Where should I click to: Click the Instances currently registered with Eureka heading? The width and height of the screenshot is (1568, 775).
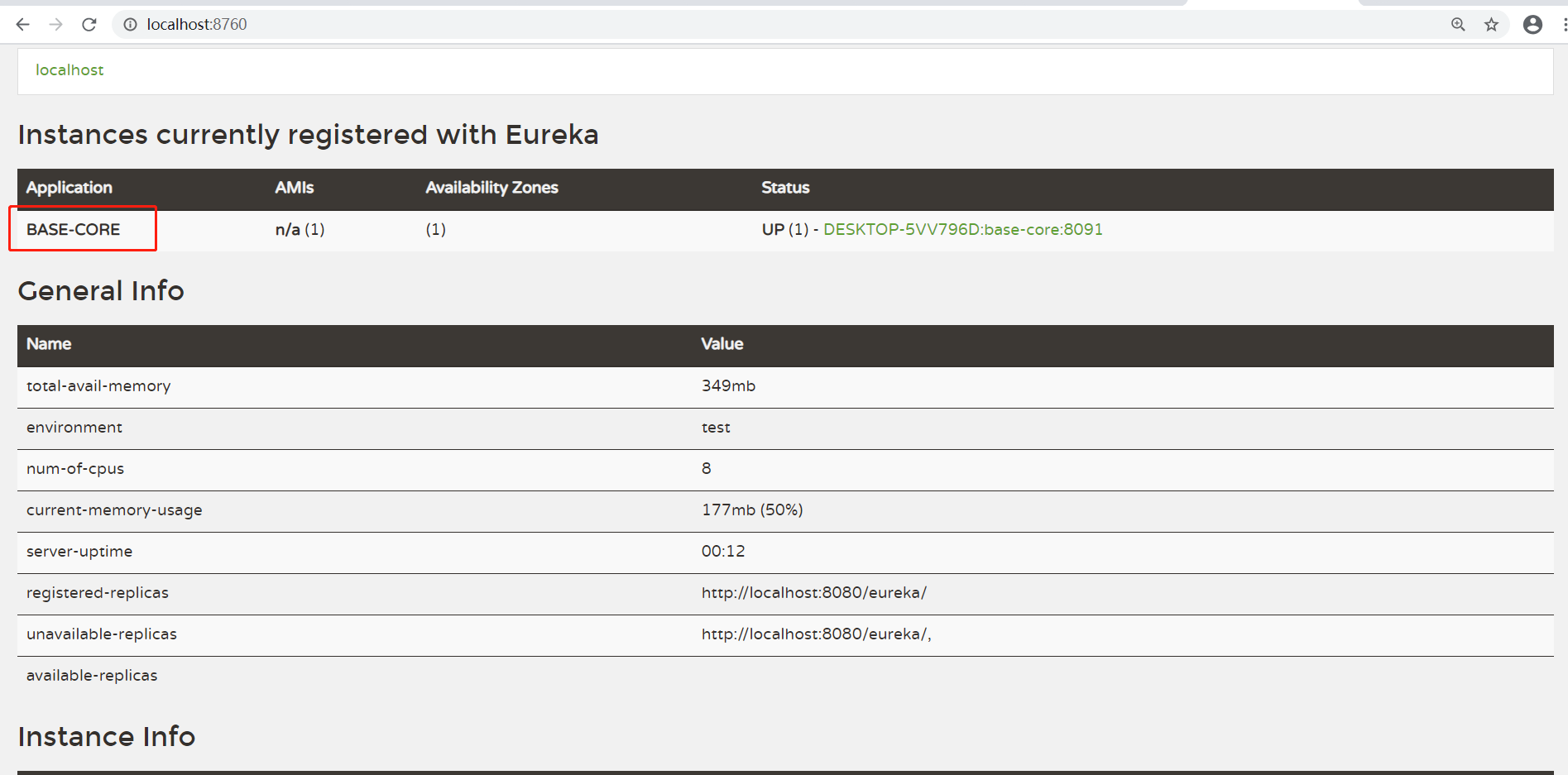point(308,135)
